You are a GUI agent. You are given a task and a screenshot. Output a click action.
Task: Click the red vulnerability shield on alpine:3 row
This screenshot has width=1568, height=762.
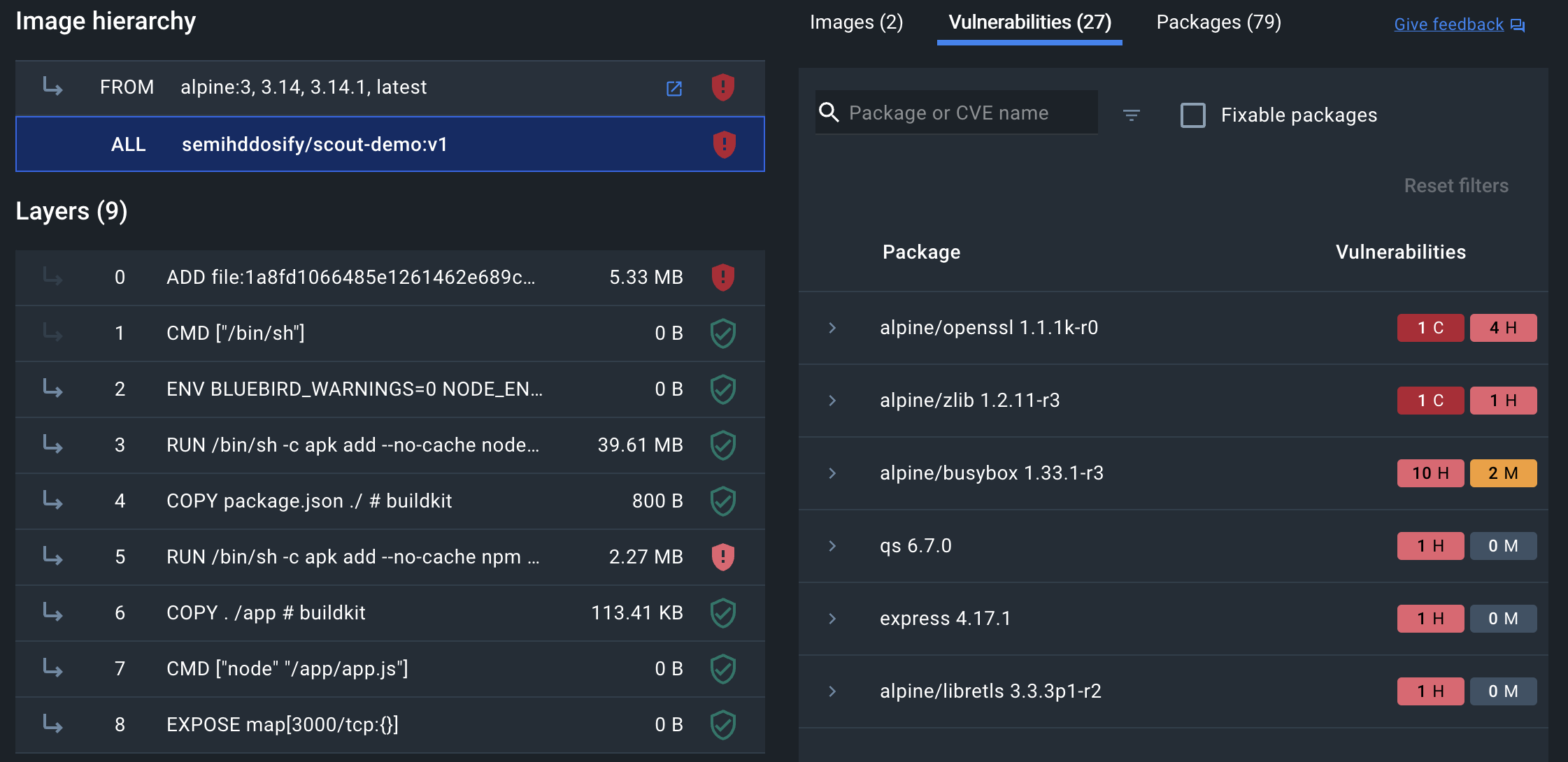[722, 87]
